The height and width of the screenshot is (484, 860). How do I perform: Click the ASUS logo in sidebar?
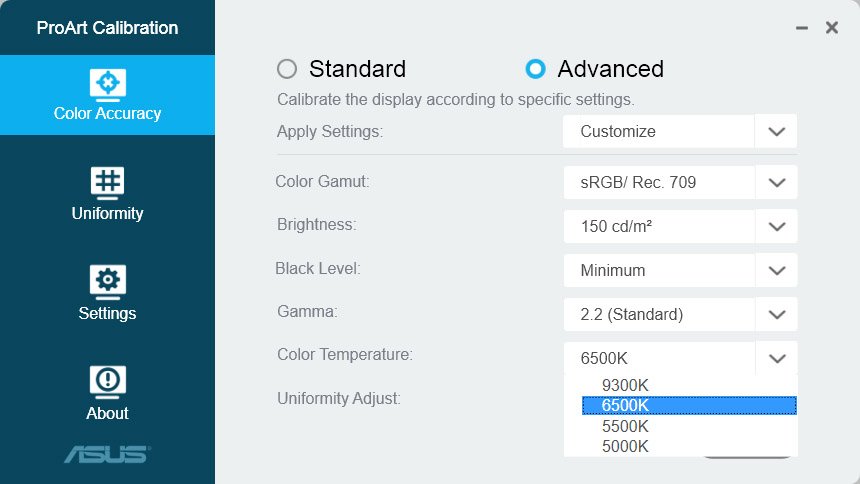[108, 454]
